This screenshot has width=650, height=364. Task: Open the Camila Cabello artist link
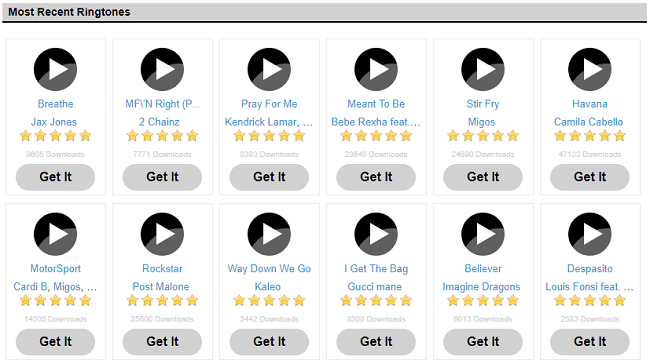[589, 122]
